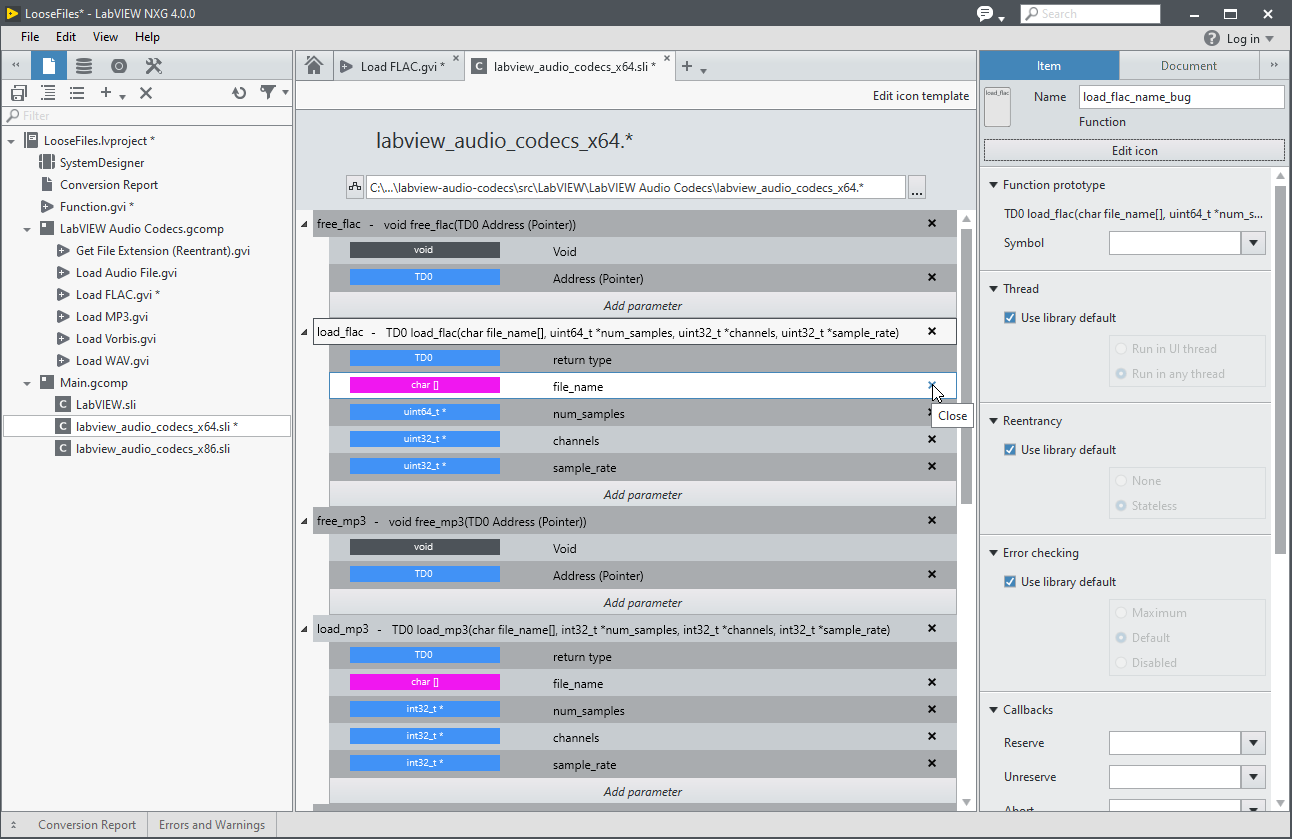1292x839 pixels.
Task: Select the tools wrench icon in sidebar
Action: tap(153, 66)
